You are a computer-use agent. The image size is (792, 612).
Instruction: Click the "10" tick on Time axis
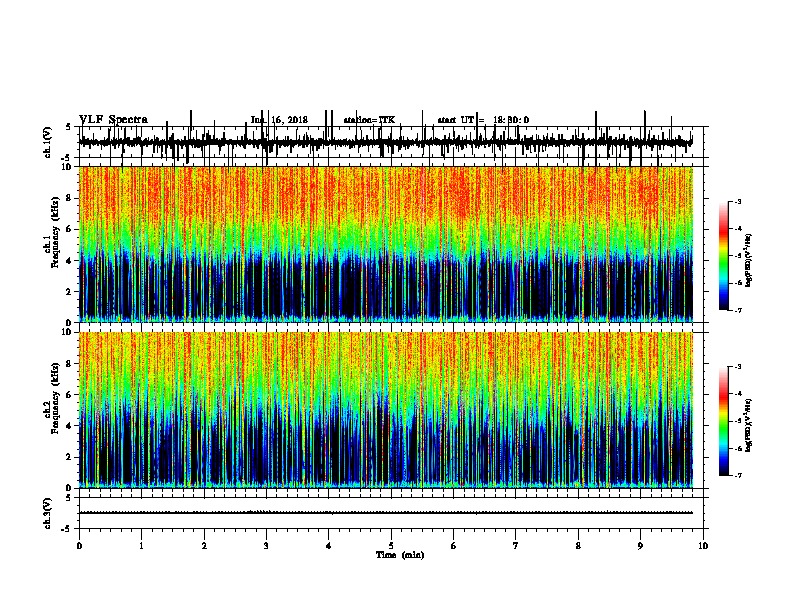tap(703, 546)
